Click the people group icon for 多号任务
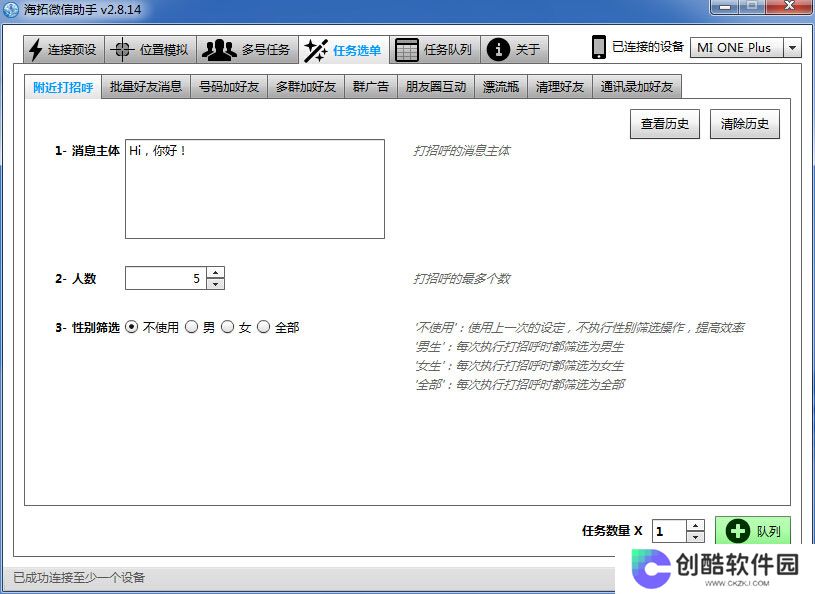The height and width of the screenshot is (594, 815). (x=219, y=50)
